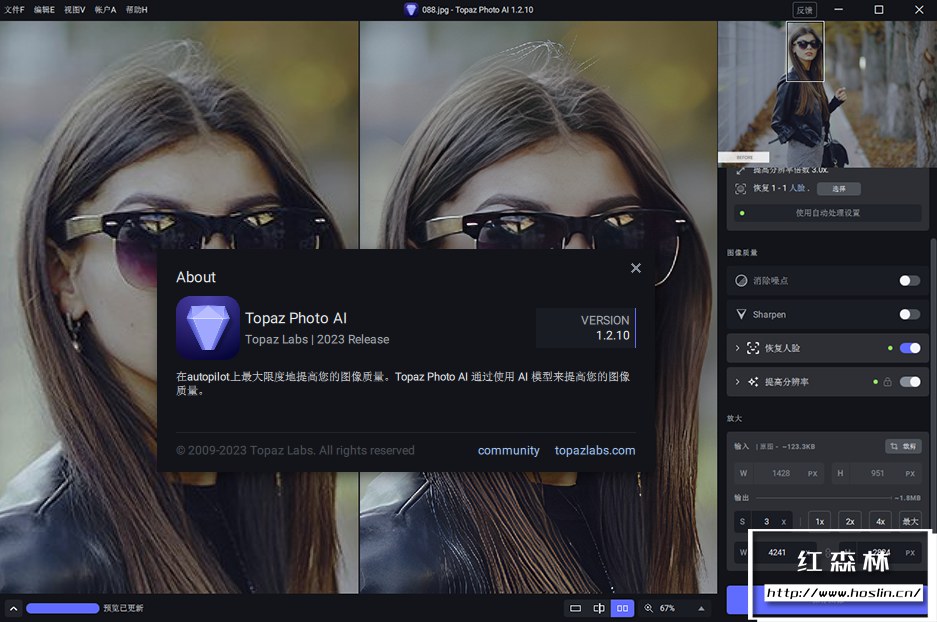Select the 2x upscale preset
Viewport: 937px width, 622px height.
click(x=850, y=522)
